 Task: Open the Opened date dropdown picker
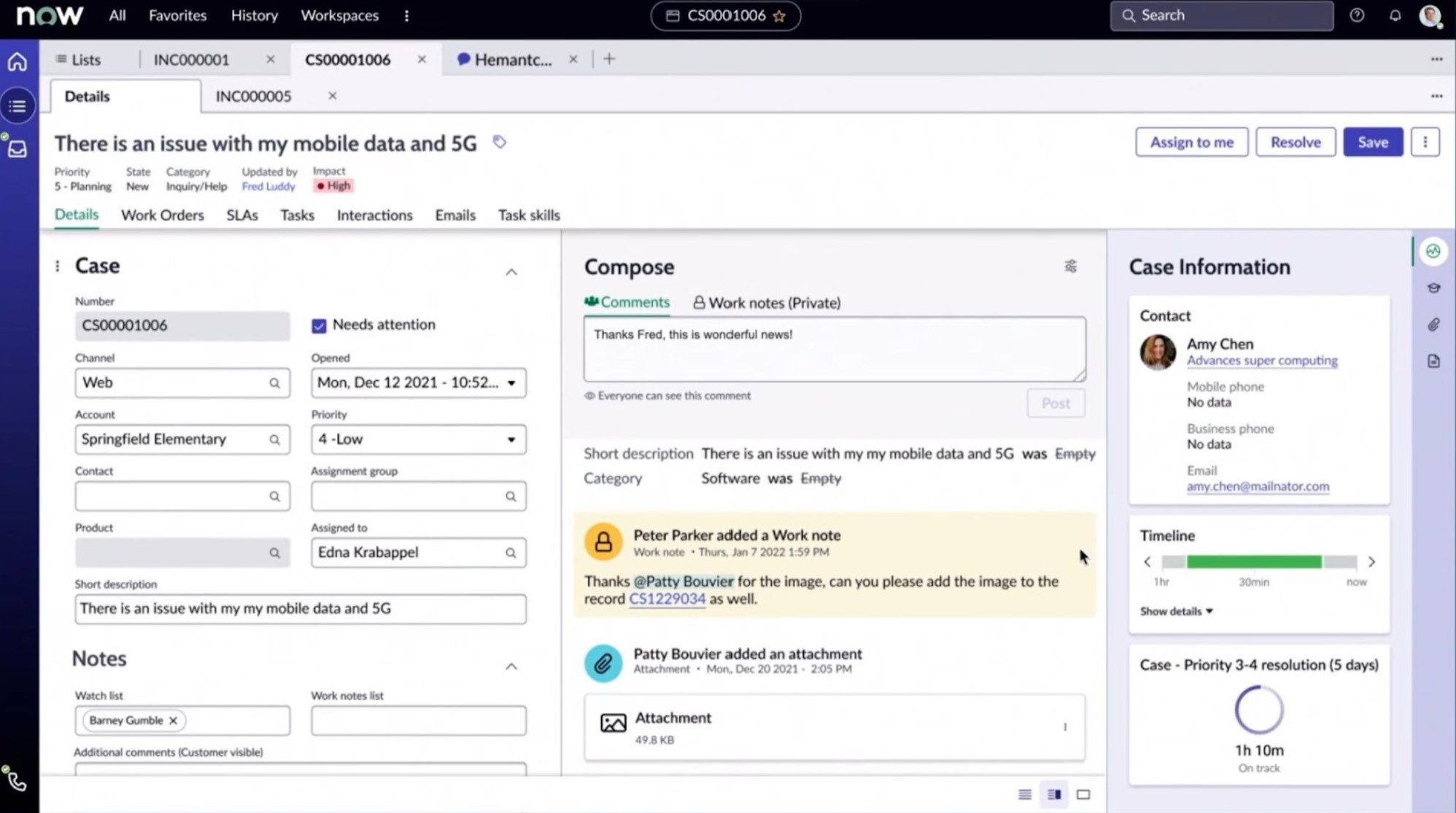pos(511,382)
